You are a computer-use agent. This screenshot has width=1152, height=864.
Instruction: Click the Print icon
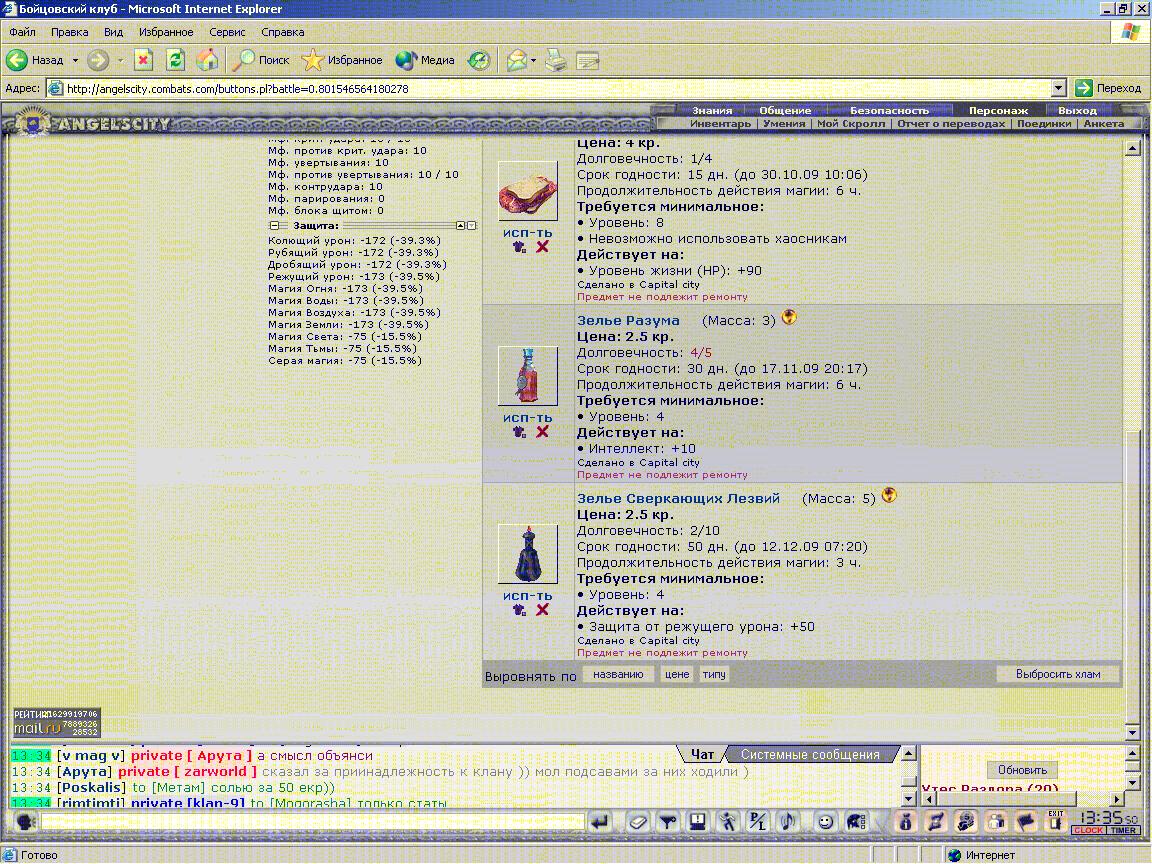(555, 60)
